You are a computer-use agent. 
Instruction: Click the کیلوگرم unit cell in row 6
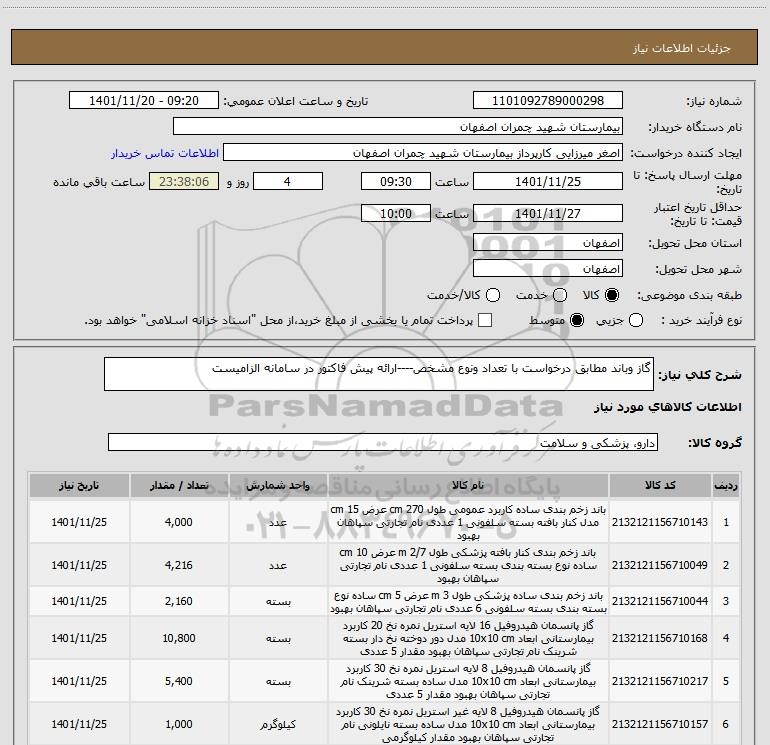coord(278,724)
